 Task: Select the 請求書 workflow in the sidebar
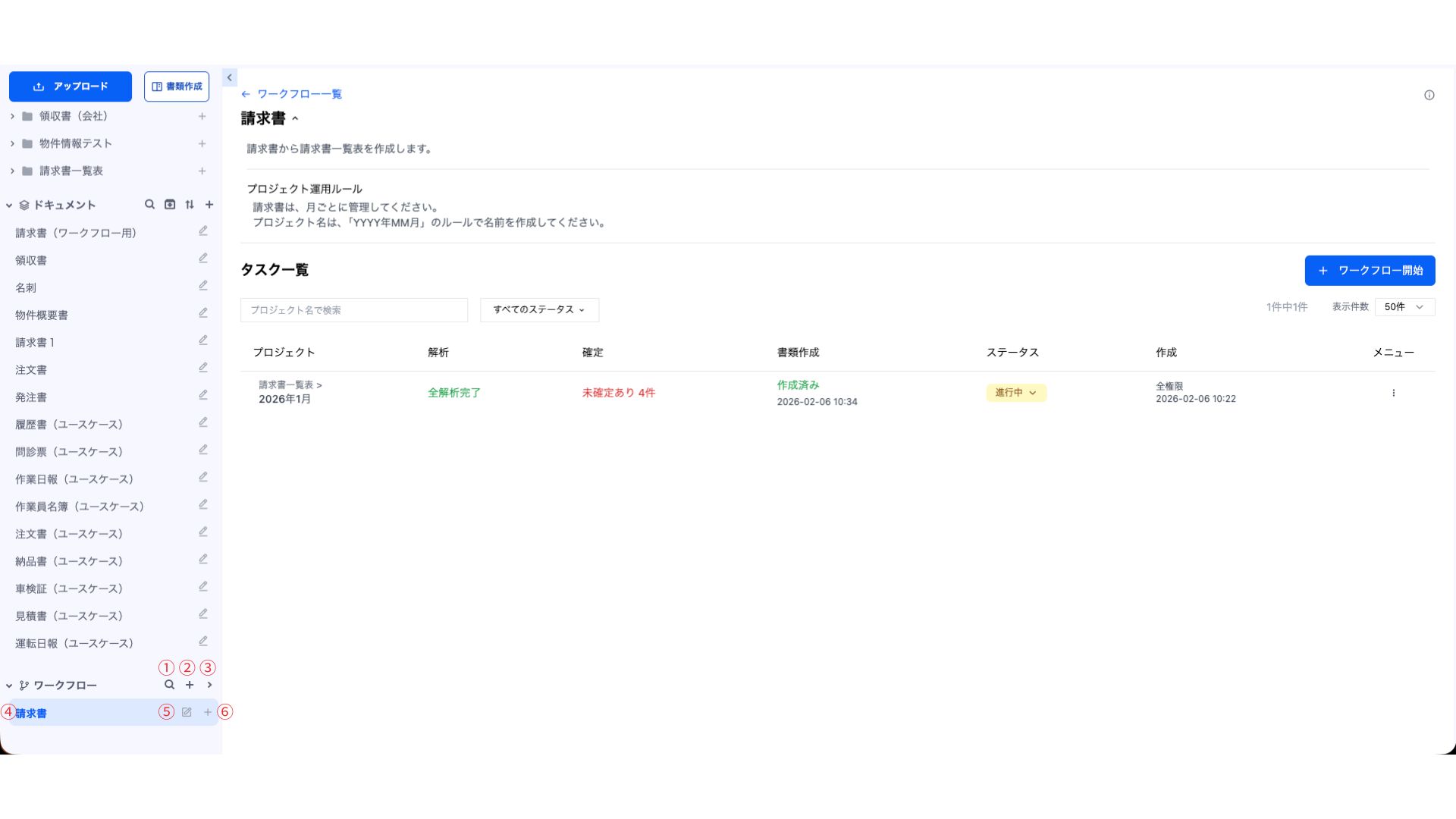pos(32,714)
